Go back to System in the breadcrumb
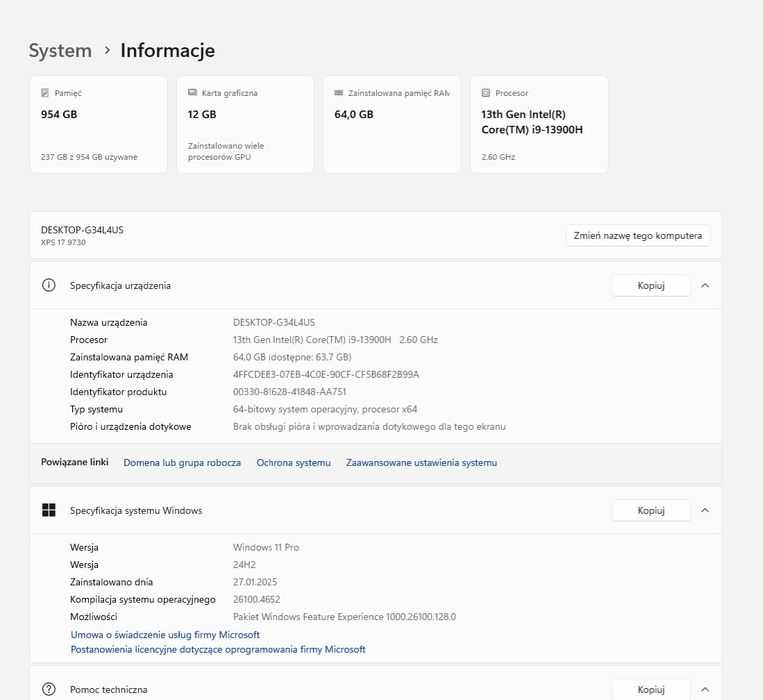This screenshot has width=763, height=700. 60,51
